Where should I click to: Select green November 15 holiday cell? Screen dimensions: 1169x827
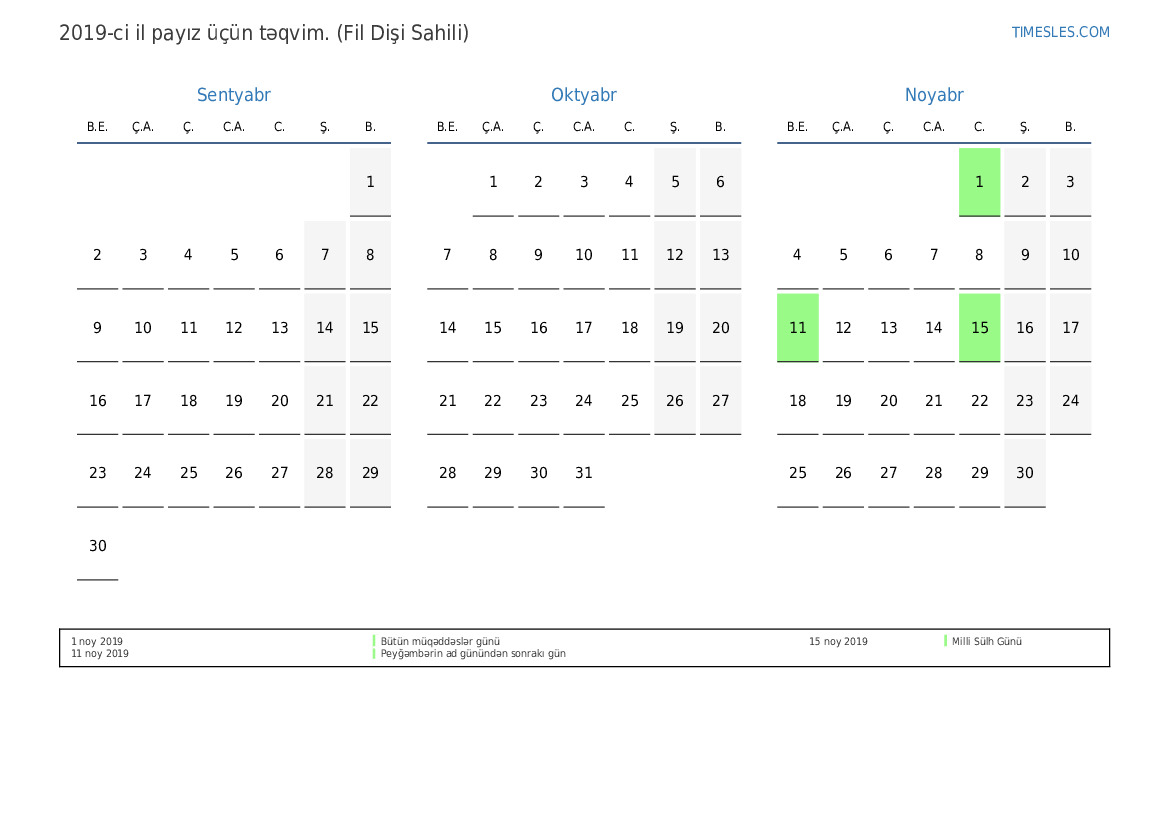[979, 327]
